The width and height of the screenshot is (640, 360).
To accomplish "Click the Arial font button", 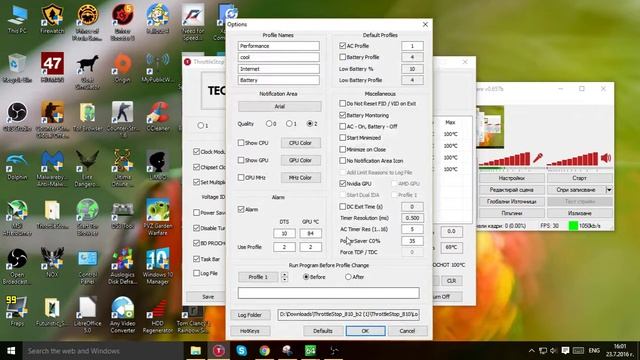I will tap(280, 107).
